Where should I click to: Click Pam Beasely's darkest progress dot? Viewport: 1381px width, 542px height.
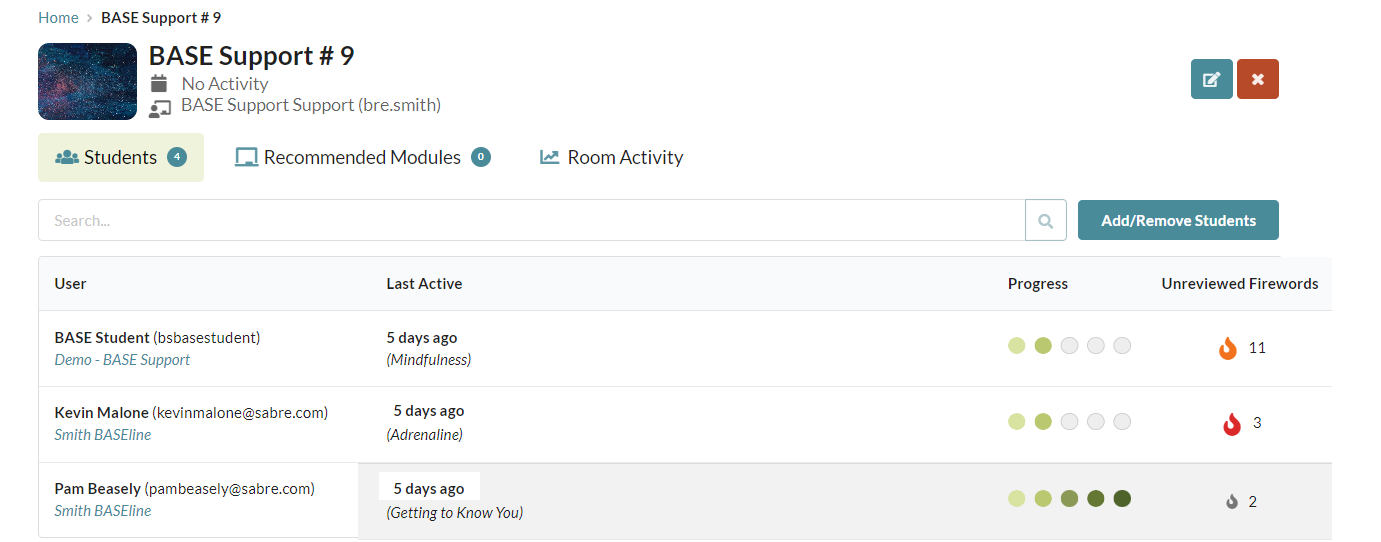1122,498
